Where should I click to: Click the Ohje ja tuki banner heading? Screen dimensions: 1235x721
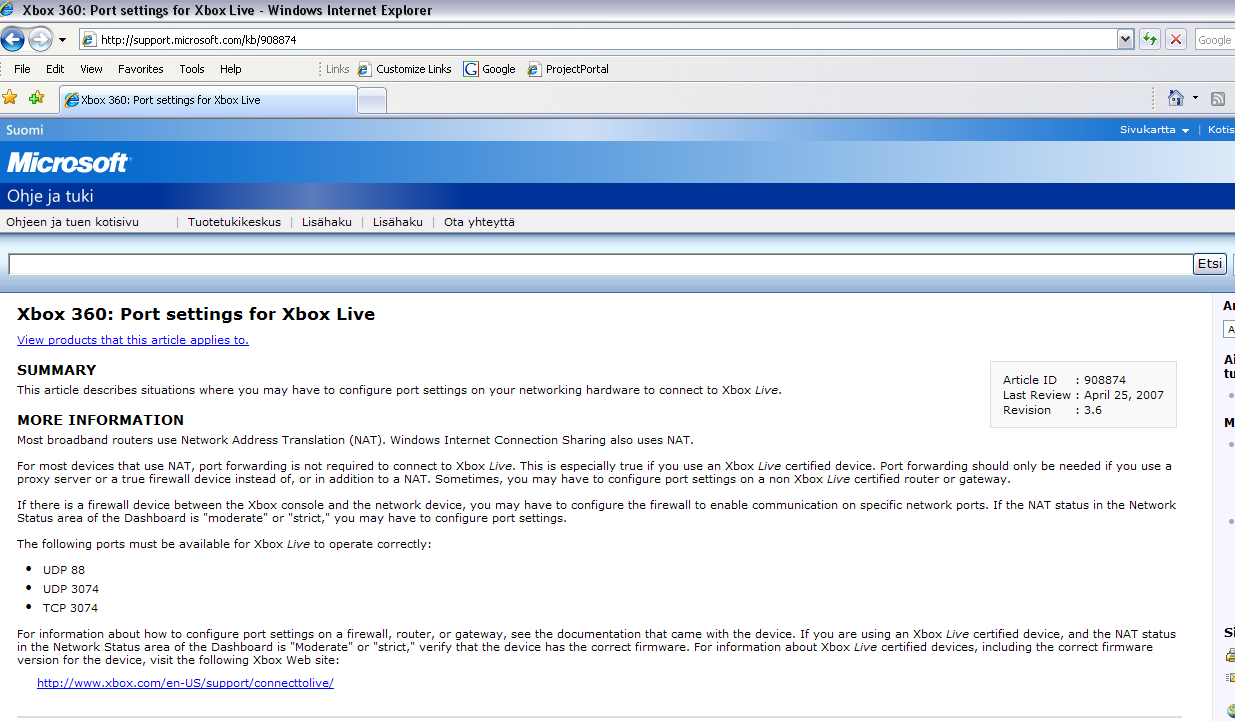(x=50, y=196)
